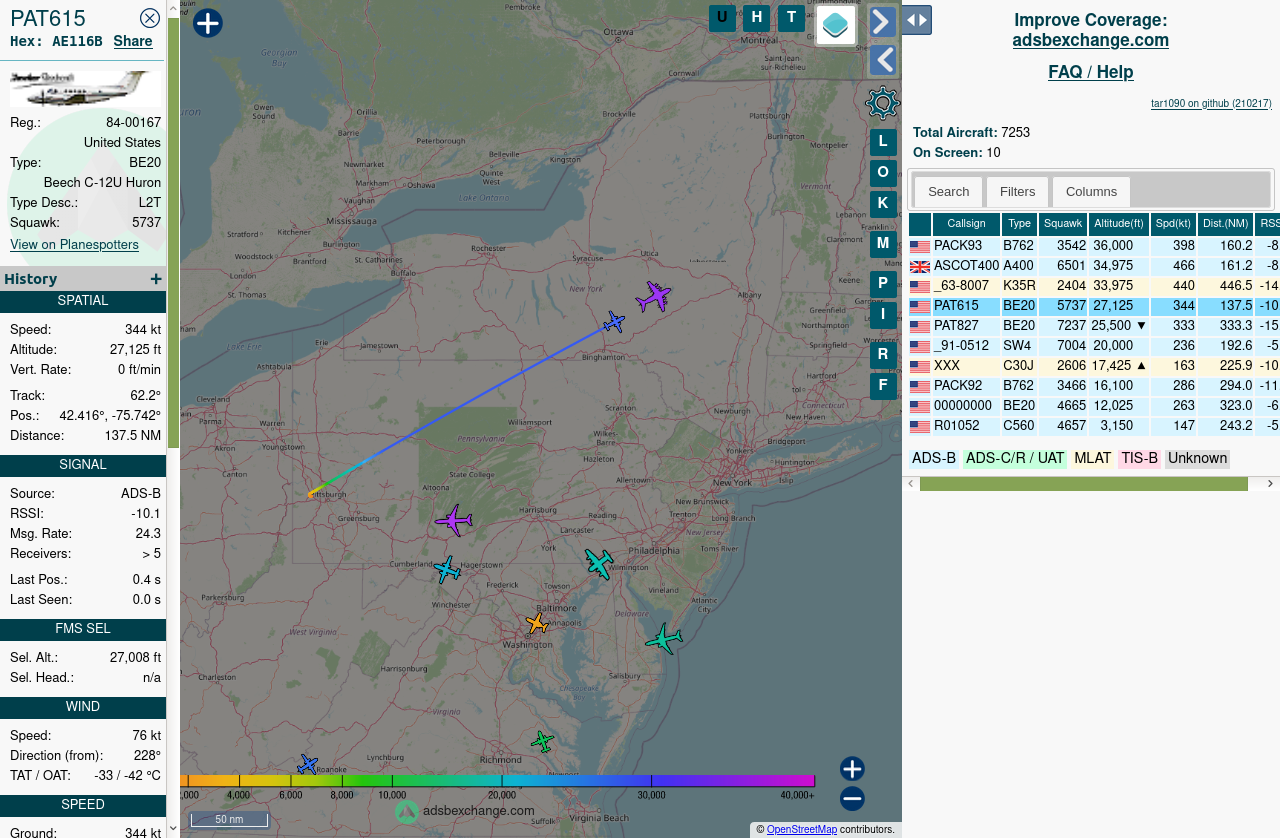Click the MLAT legend swatch
The height and width of the screenshot is (838, 1280).
[1093, 459]
